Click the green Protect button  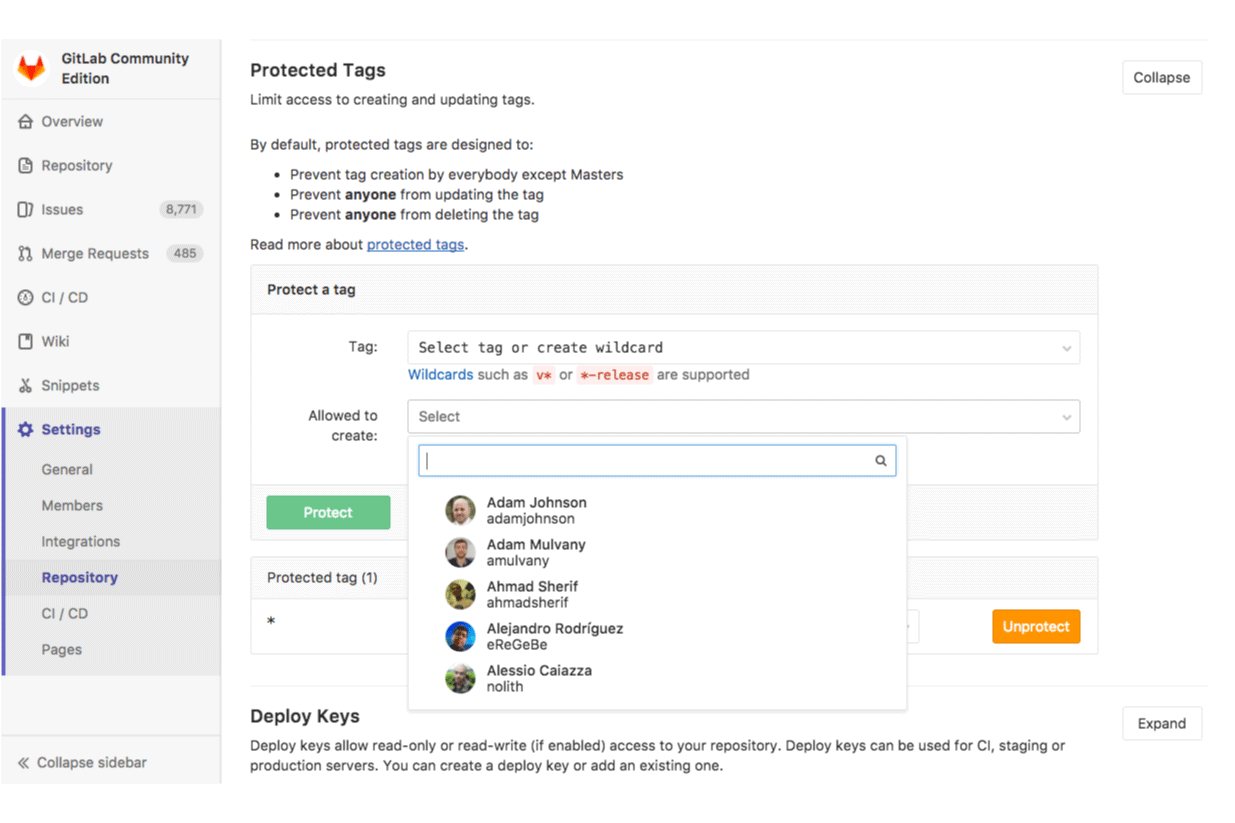pyautogui.click(x=328, y=513)
